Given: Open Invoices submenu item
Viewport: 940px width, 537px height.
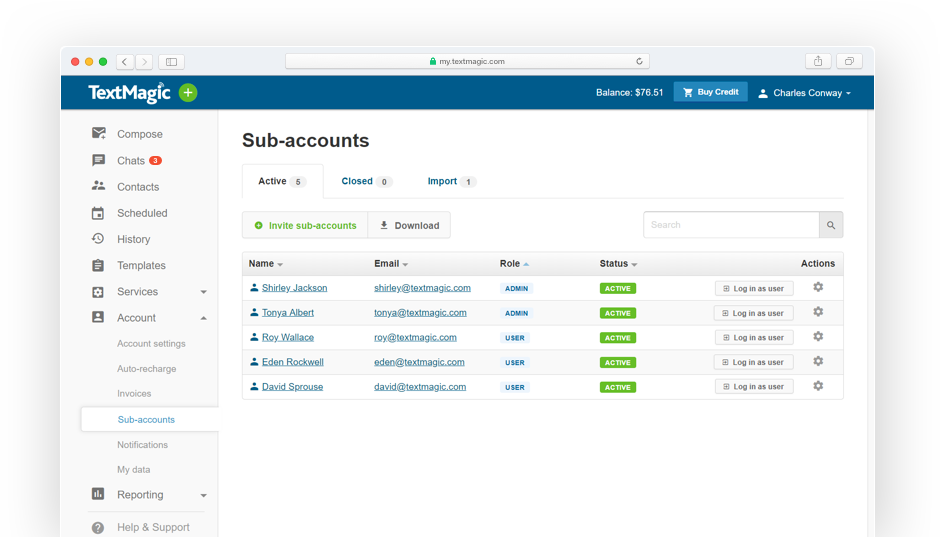Looking at the screenshot, I should click(x=134, y=394).
